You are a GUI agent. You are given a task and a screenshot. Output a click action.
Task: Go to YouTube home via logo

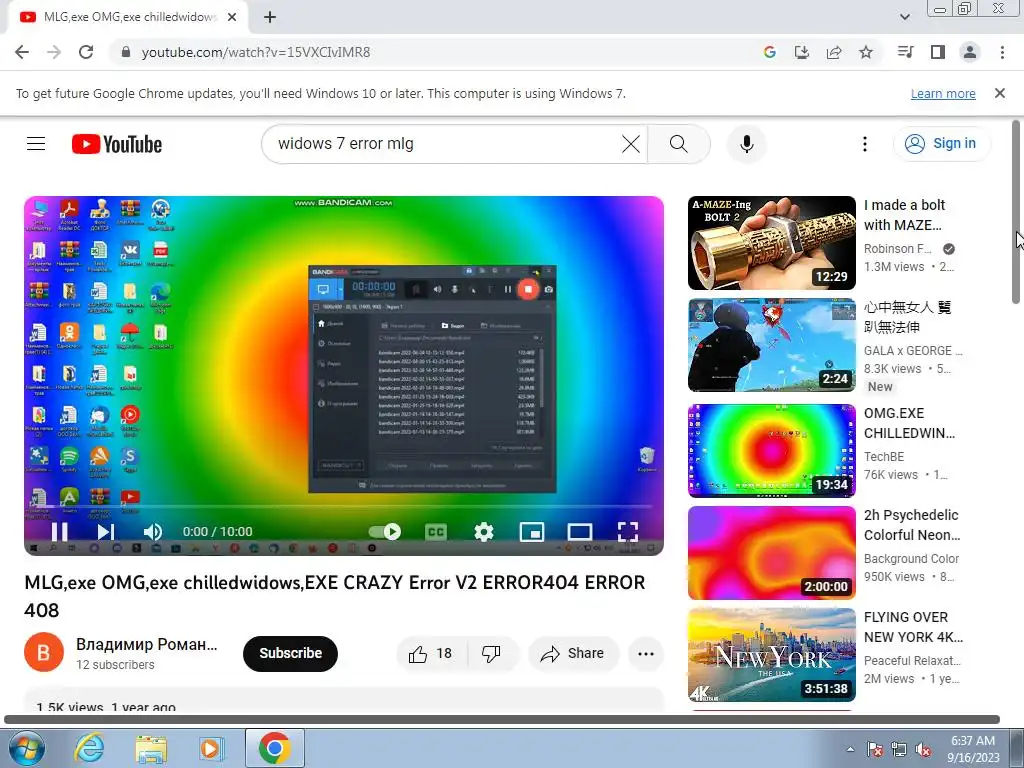(117, 144)
